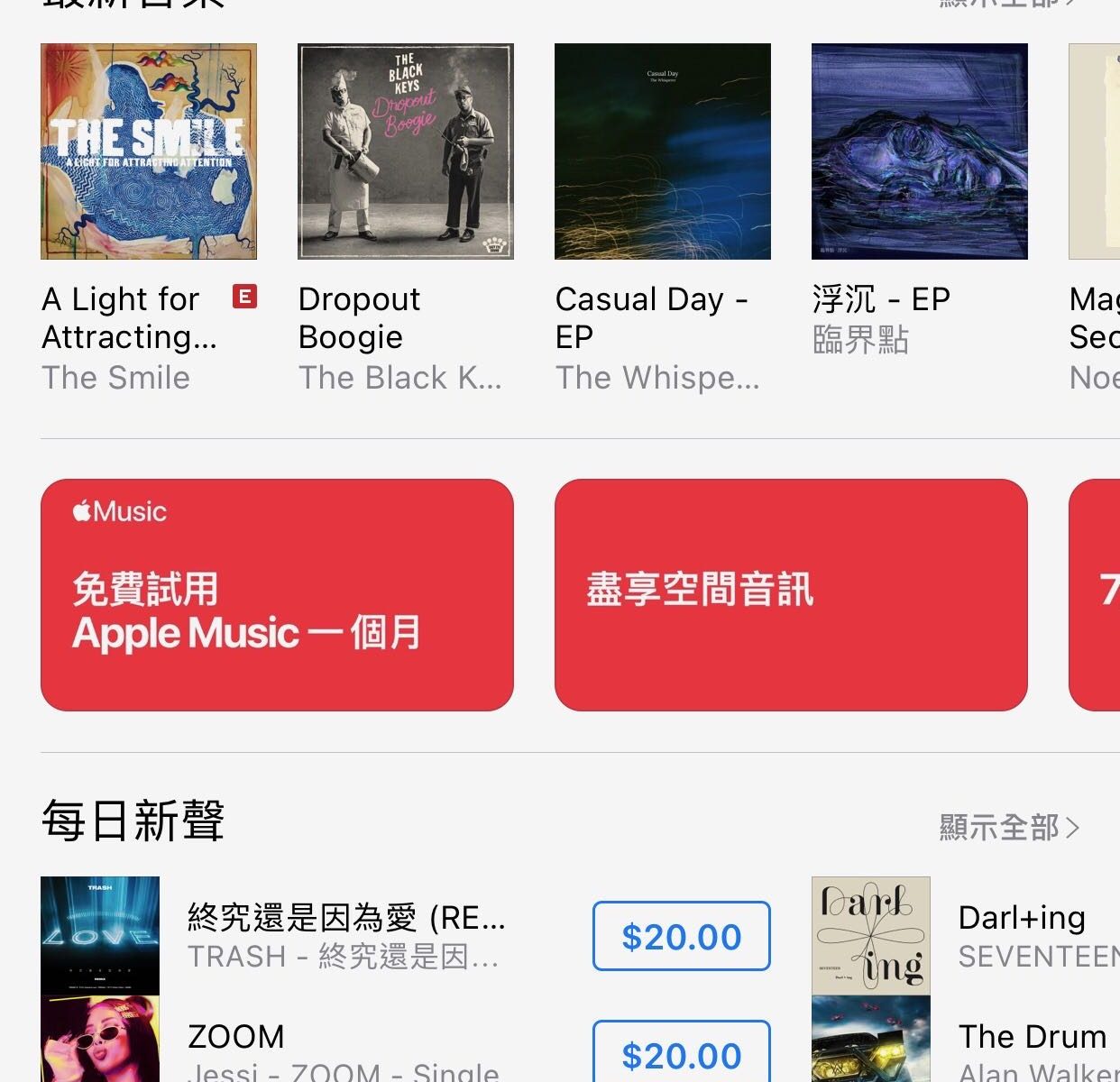Open the Casual Day EP cover
Screen dimensions: 1120x1082
click(x=663, y=151)
